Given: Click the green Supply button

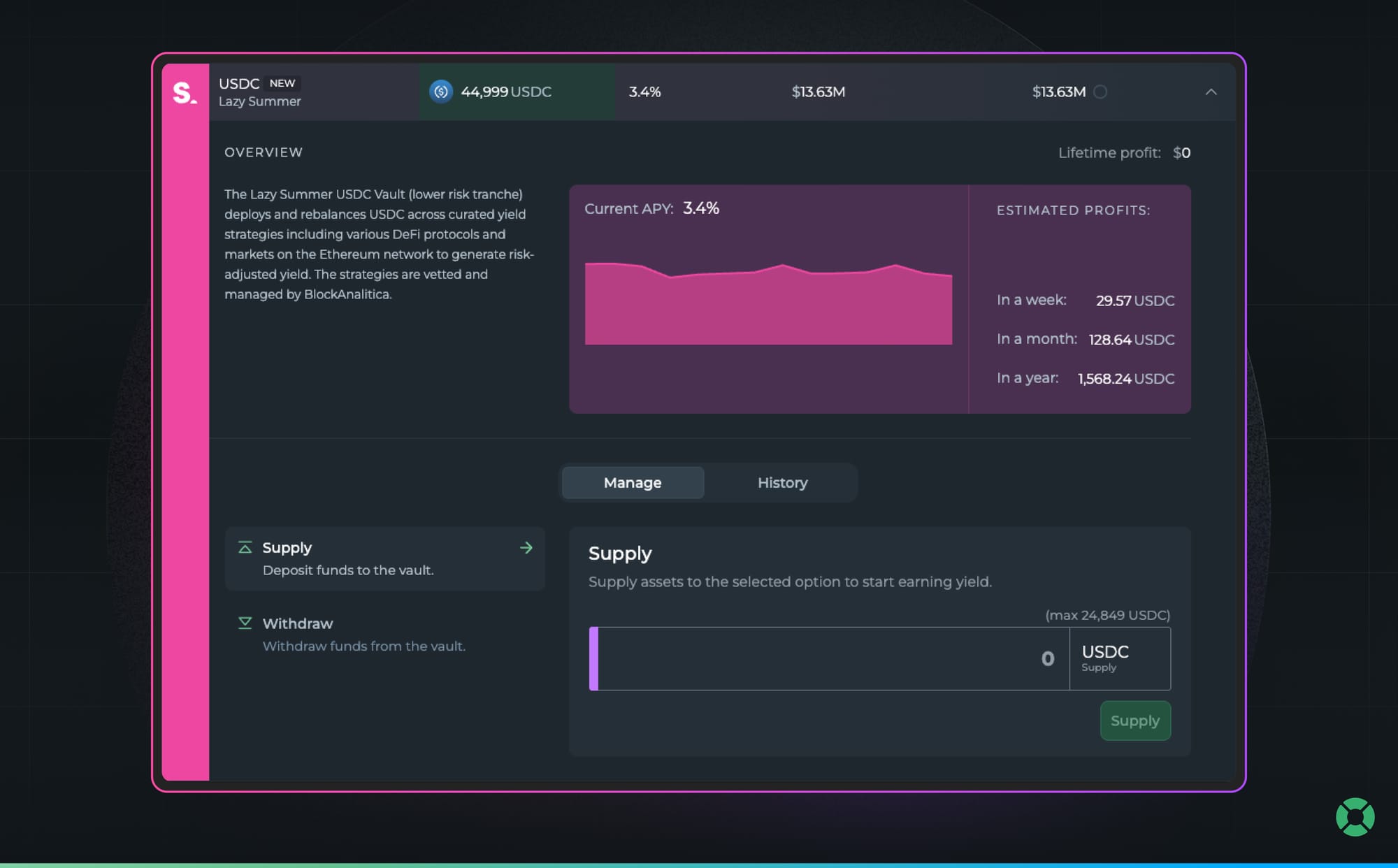Looking at the screenshot, I should 1134,721.
